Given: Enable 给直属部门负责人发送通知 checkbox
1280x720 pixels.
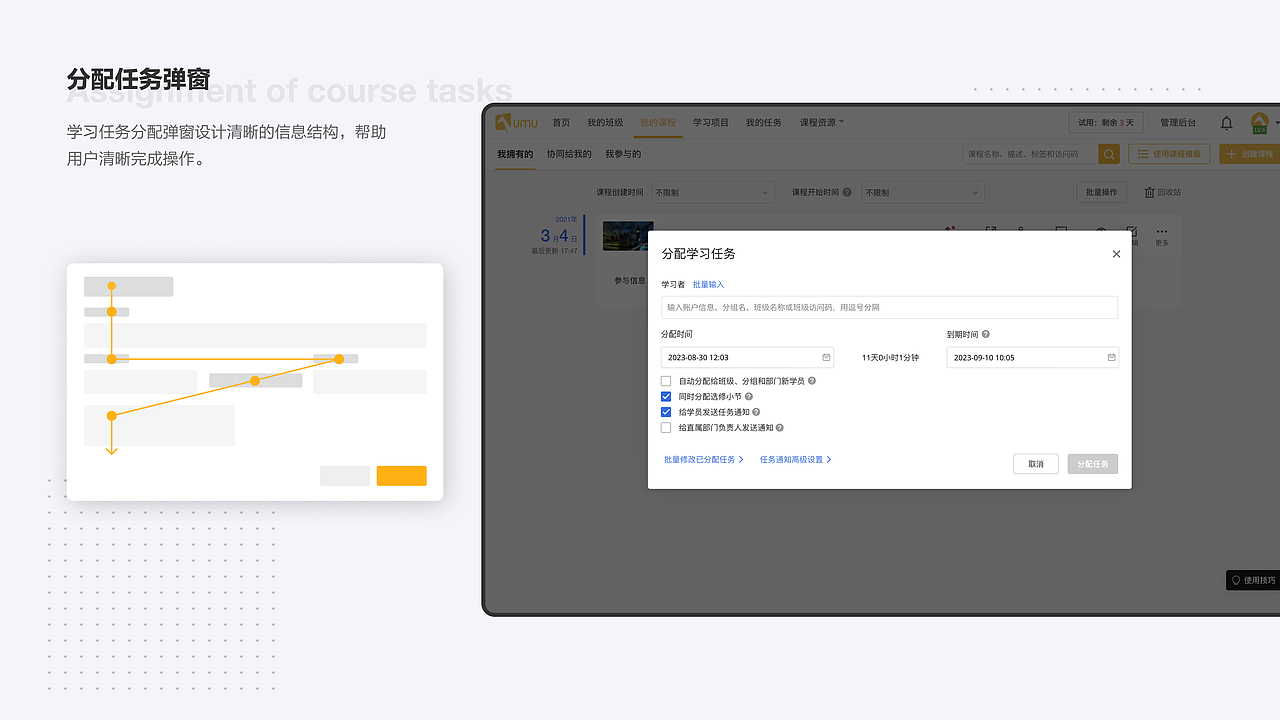Looking at the screenshot, I should point(666,428).
